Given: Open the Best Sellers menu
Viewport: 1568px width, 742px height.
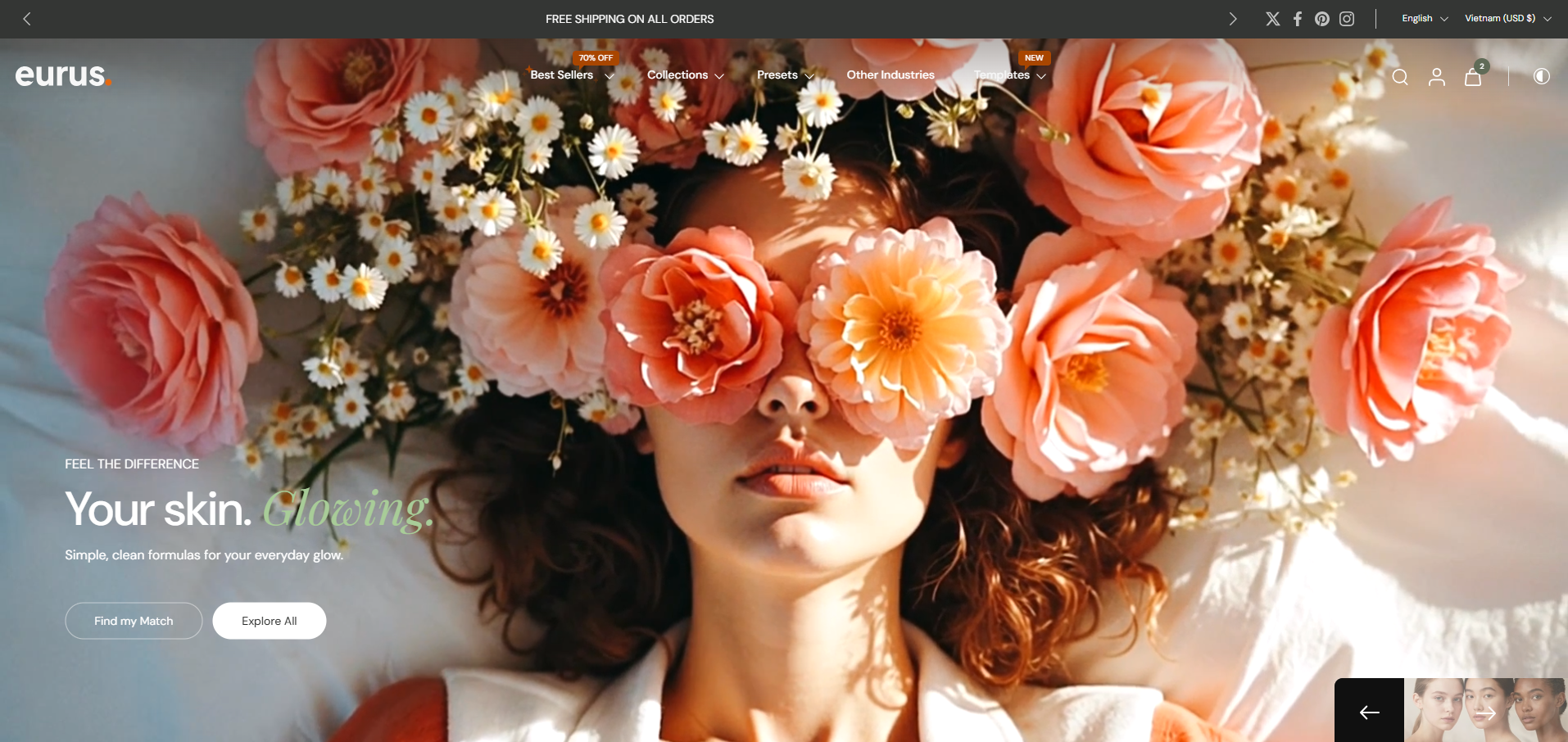Looking at the screenshot, I should pyautogui.click(x=561, y=75).
